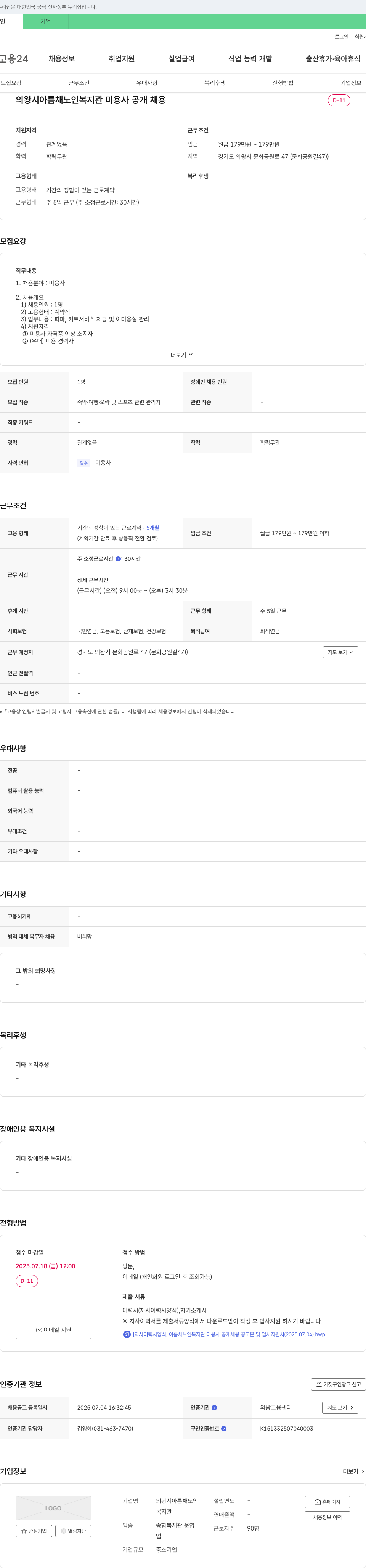Open the 채용정보 menu
Screen dimensions: 366x1568
point(61,58)
